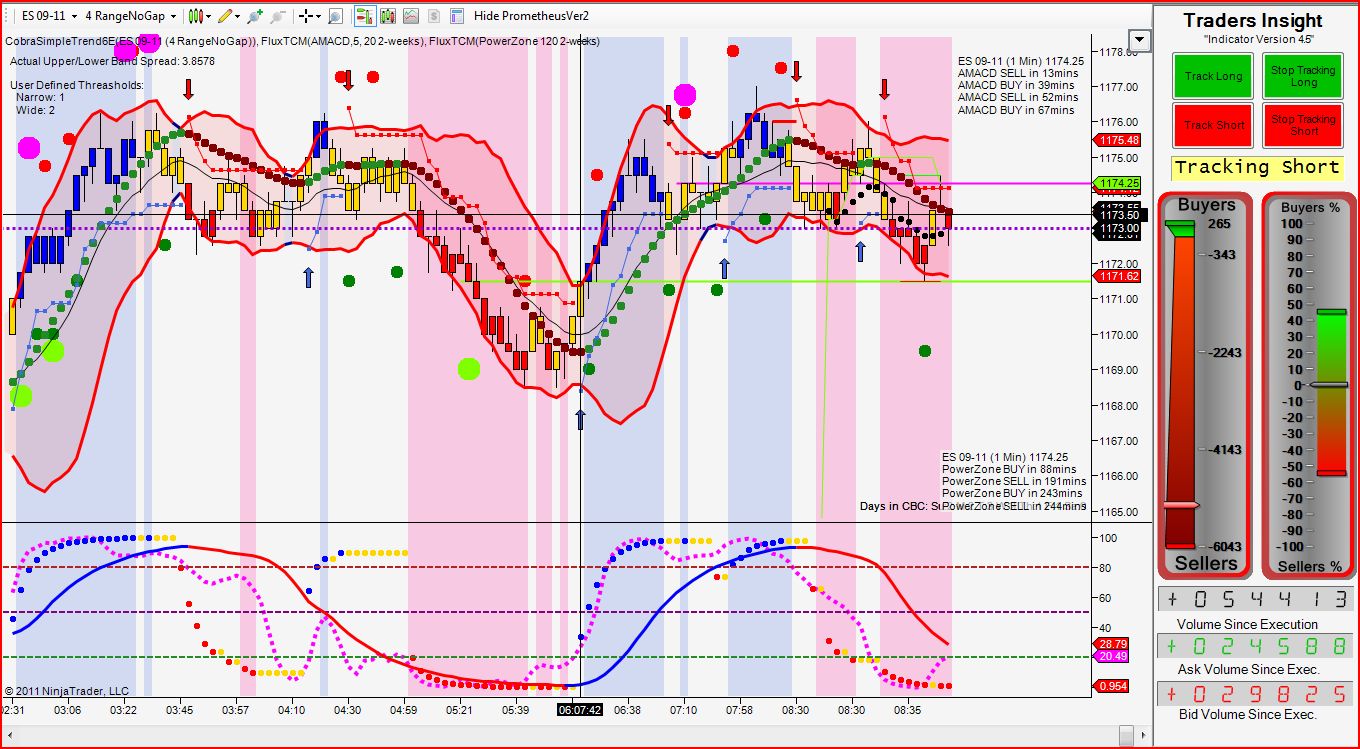Open the Indicators chart icon
This screenshot has height=749, width=1360.
(x=411, y=16)
